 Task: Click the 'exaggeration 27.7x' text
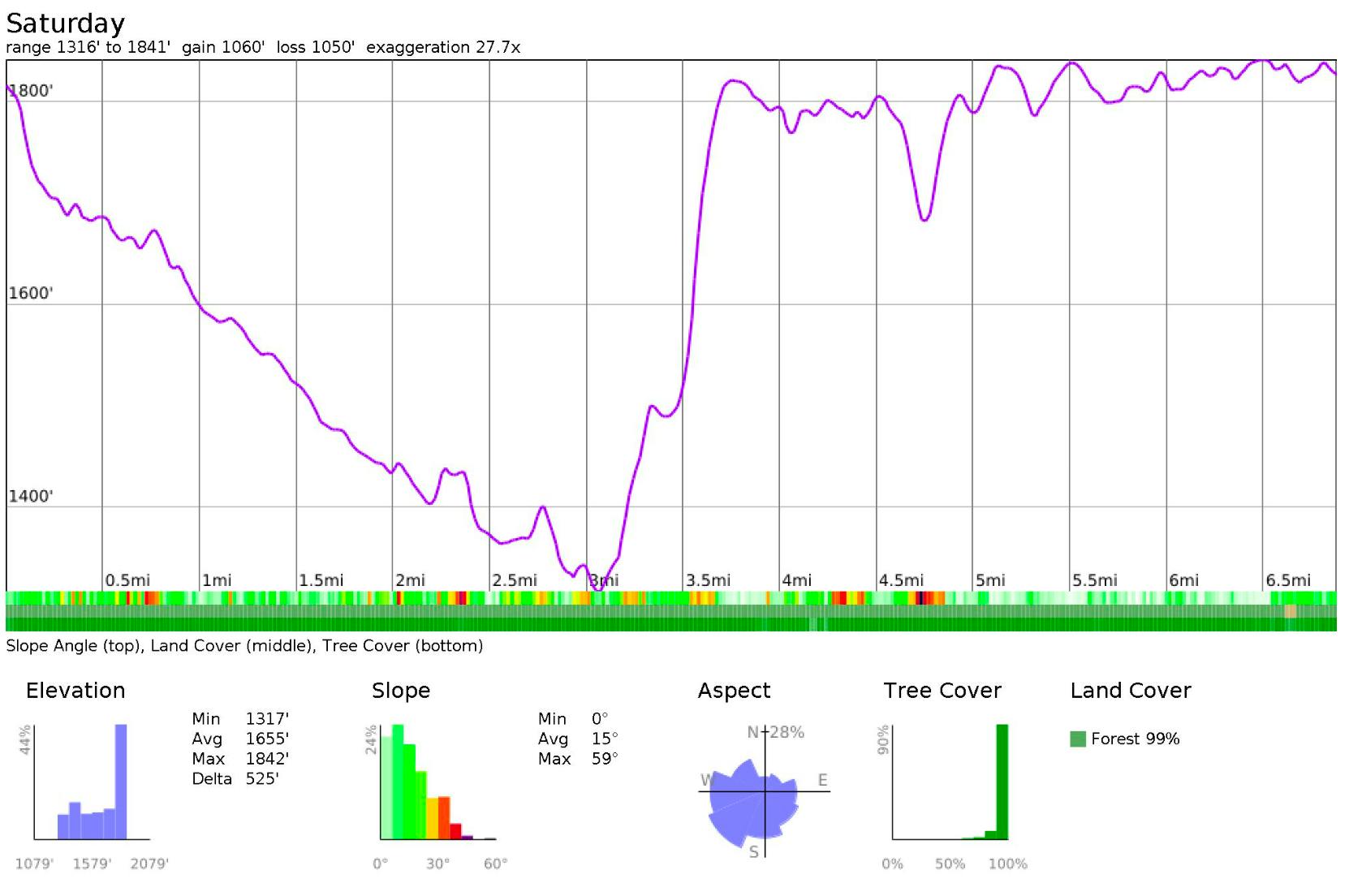coord(443,47)
